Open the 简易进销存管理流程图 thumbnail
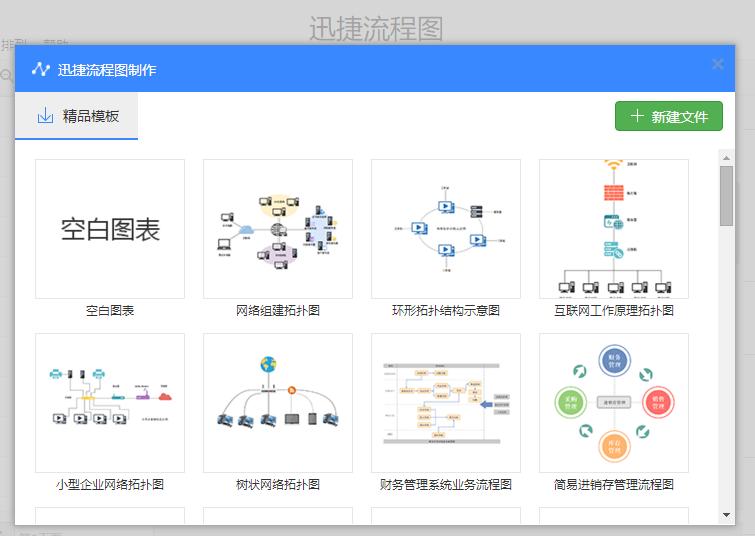 (x=614, y=403)
